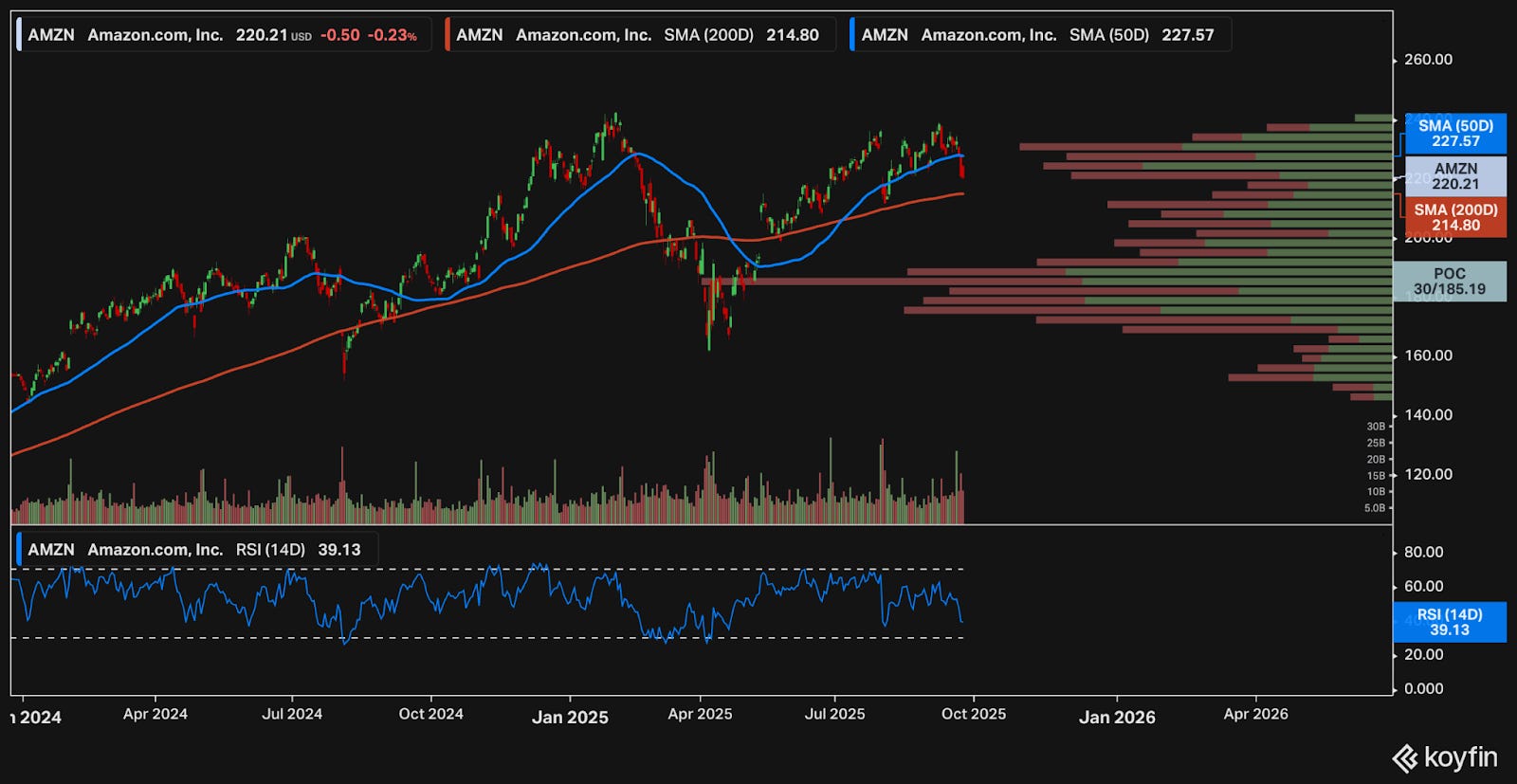Open the koyfin logo link
This screenshot has height=784, width=1517.
click(1445, 757)
